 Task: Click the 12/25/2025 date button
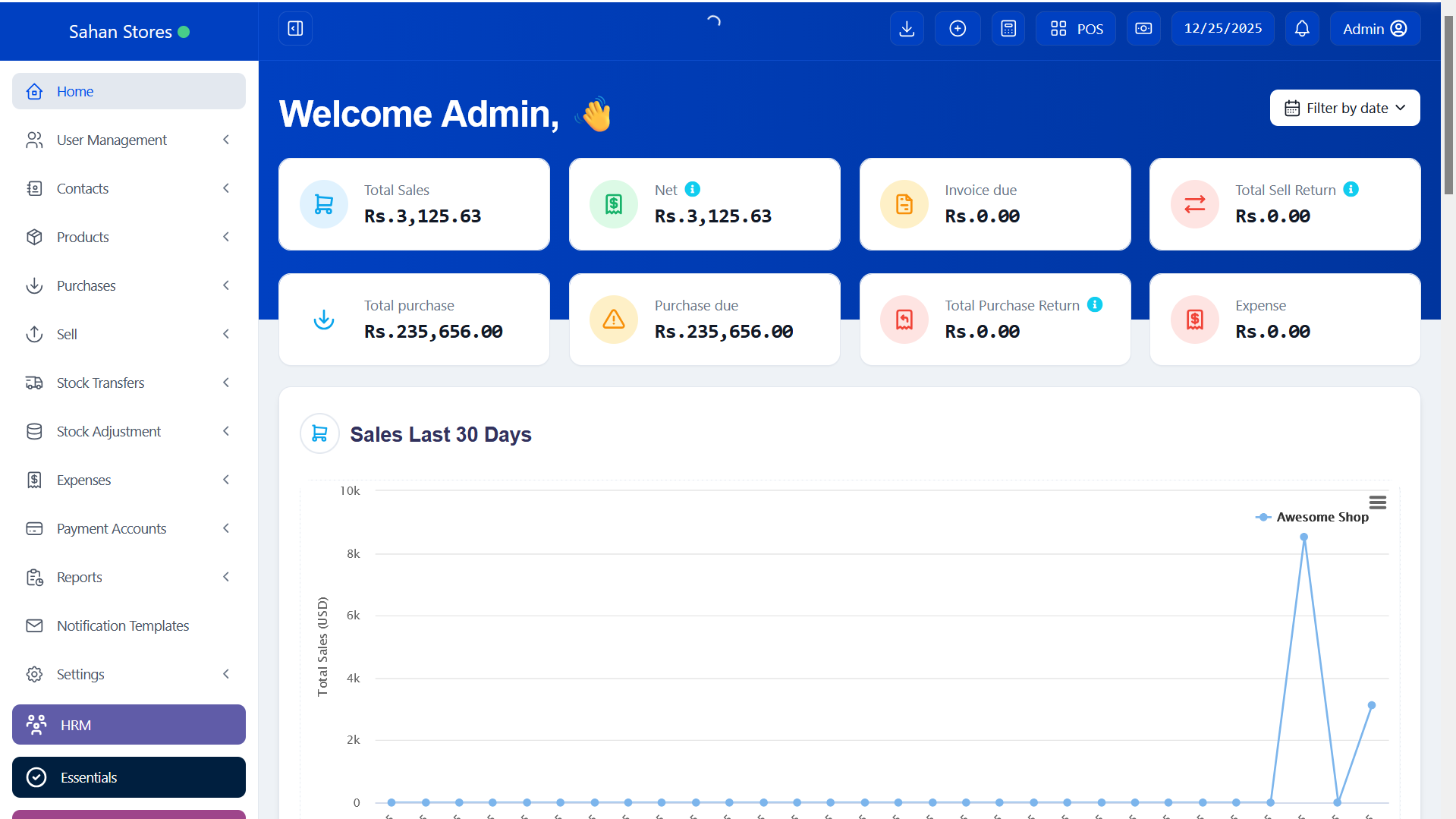(1222, 29)
